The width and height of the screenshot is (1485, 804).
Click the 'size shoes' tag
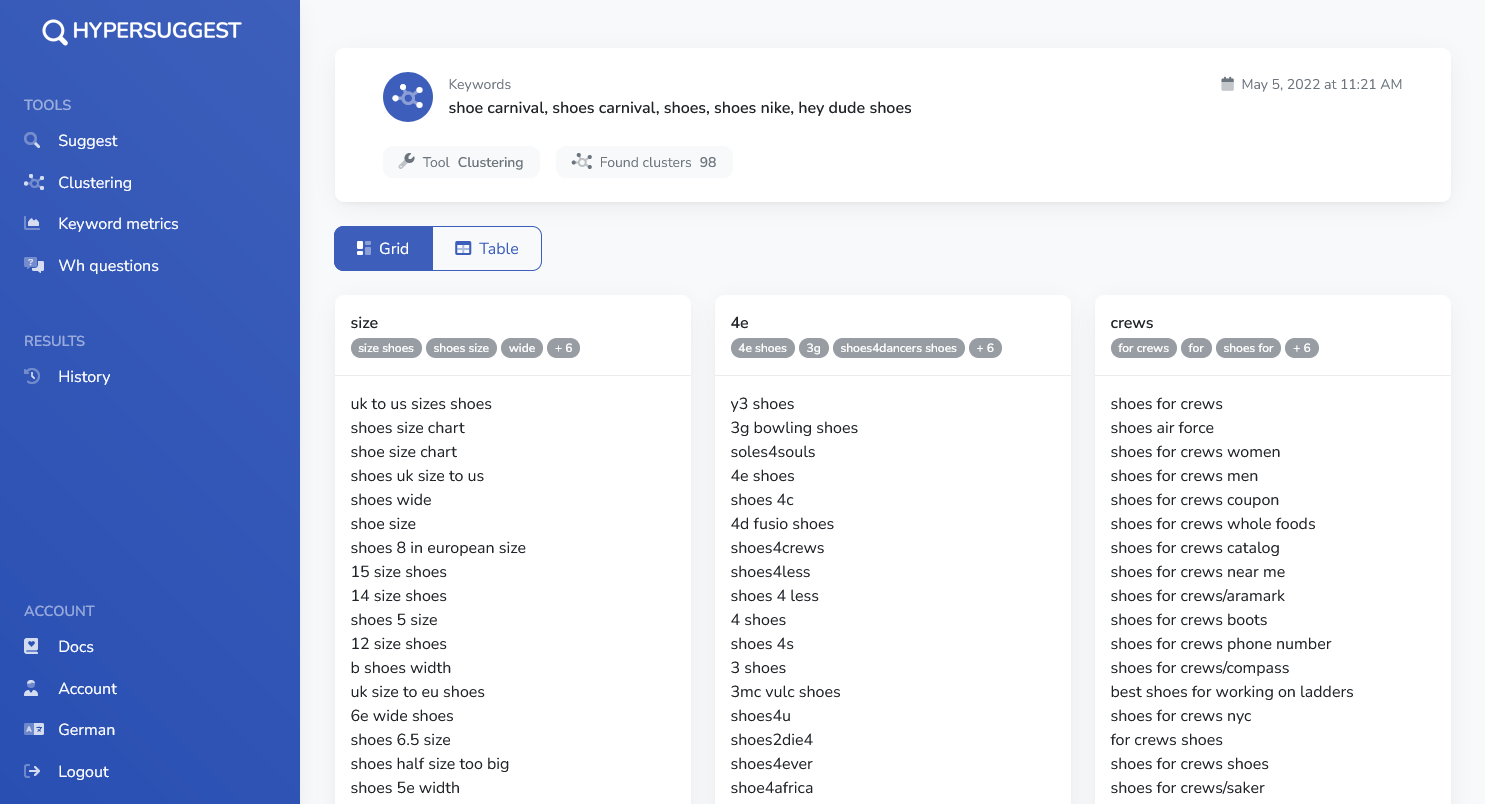point(386,348)
